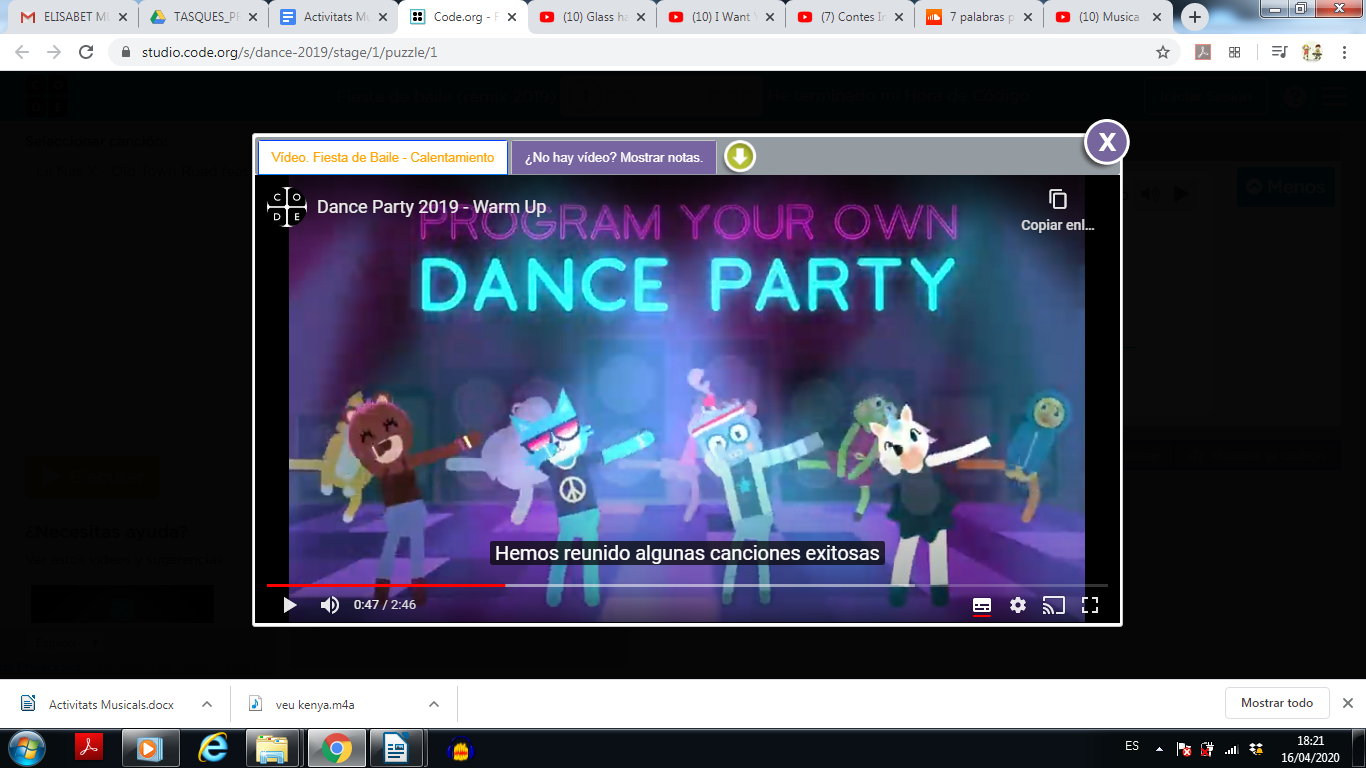Open Adobe Reader from taskbar
The height and width of the screenshot is (768, 1366).
point(89,748)
